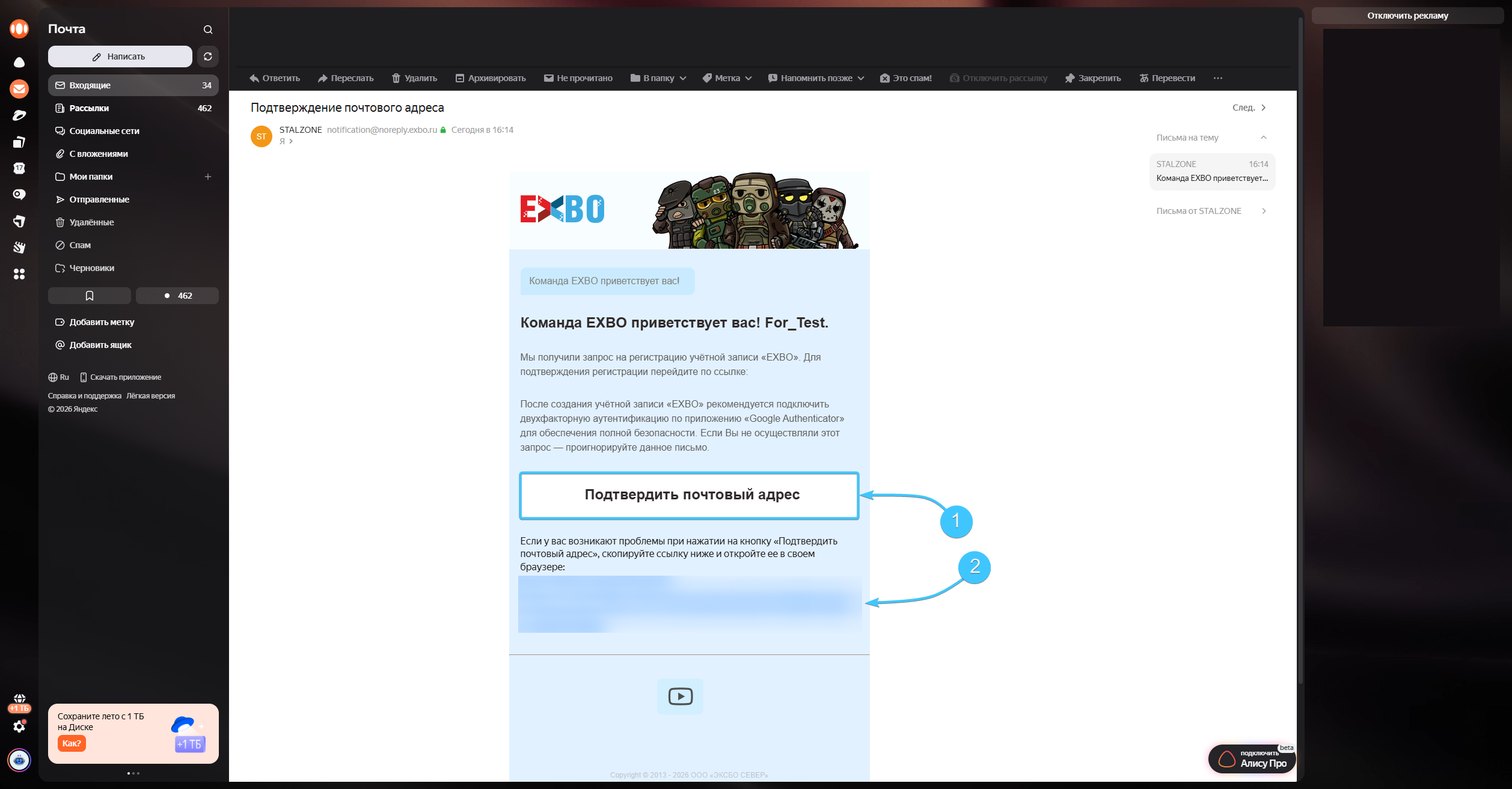Open the Входящие folder
This screenshot has width=1512, height=789.
point(133,85)
